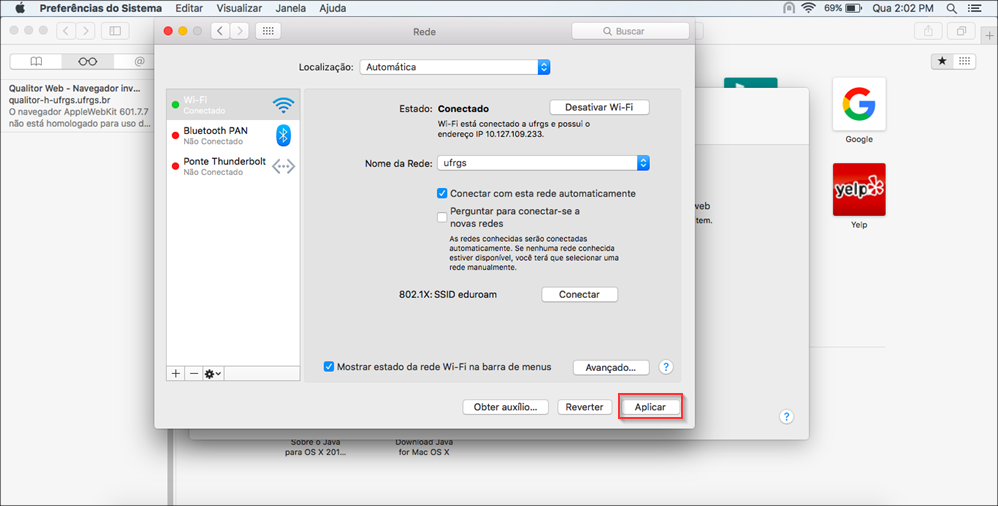Click the Qua 2:02 PM clock

pos(903,8)
